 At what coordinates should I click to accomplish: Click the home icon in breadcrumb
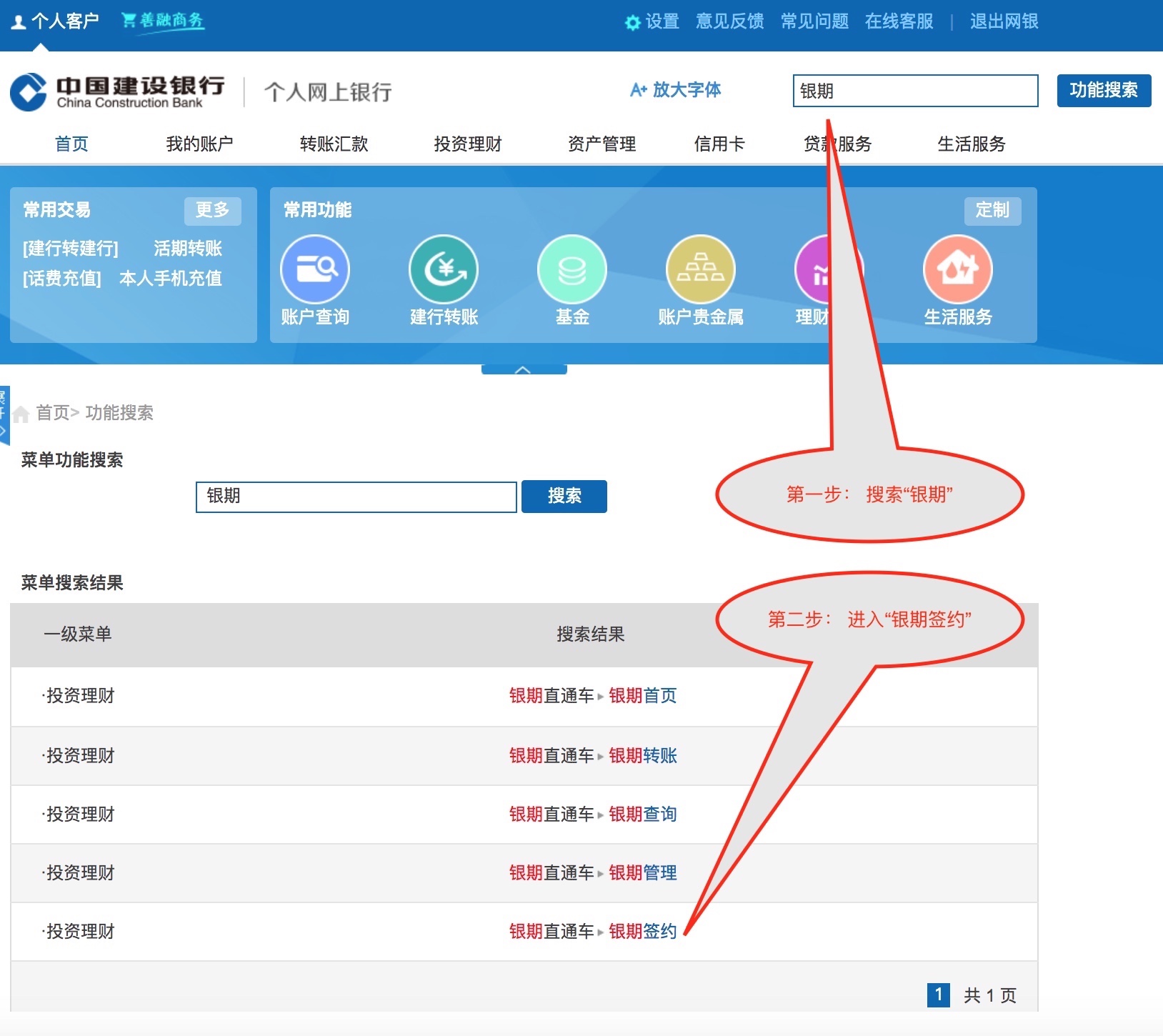tap(21, 414)
